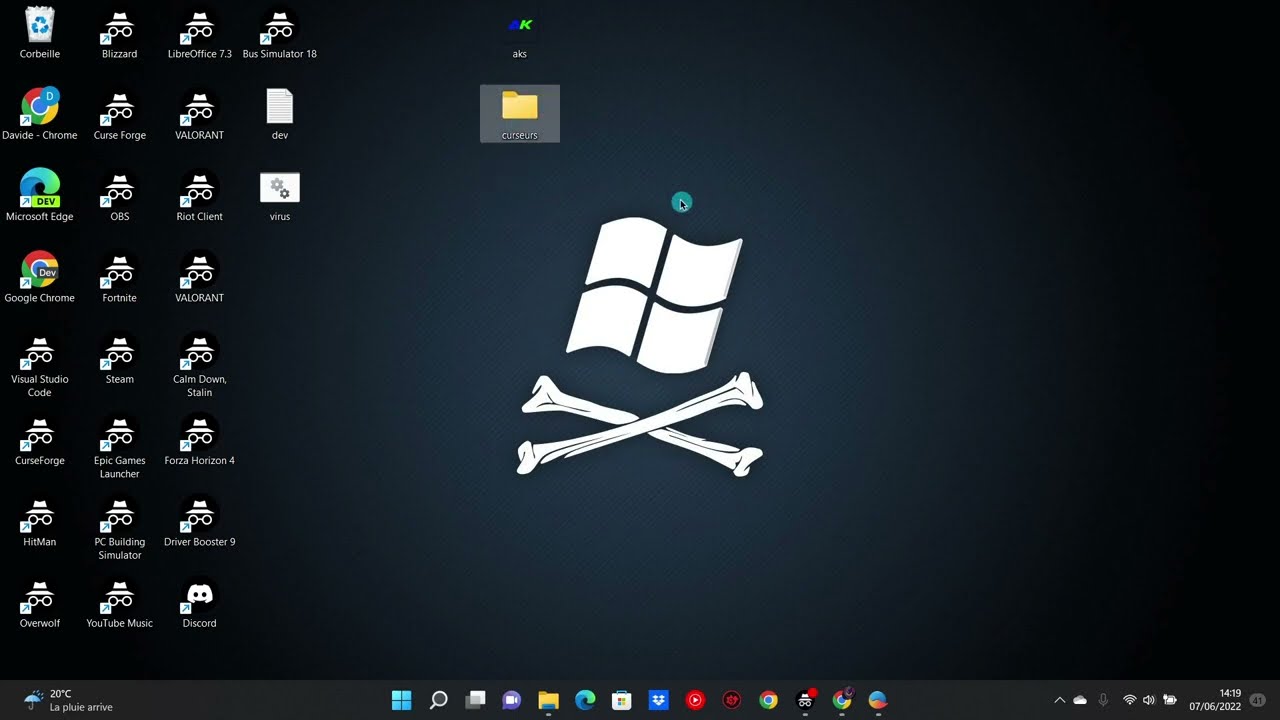Viewport: 1280px width, 720px height.
Task: Click the battery tray icon
Action: [x=1170, y=700]
